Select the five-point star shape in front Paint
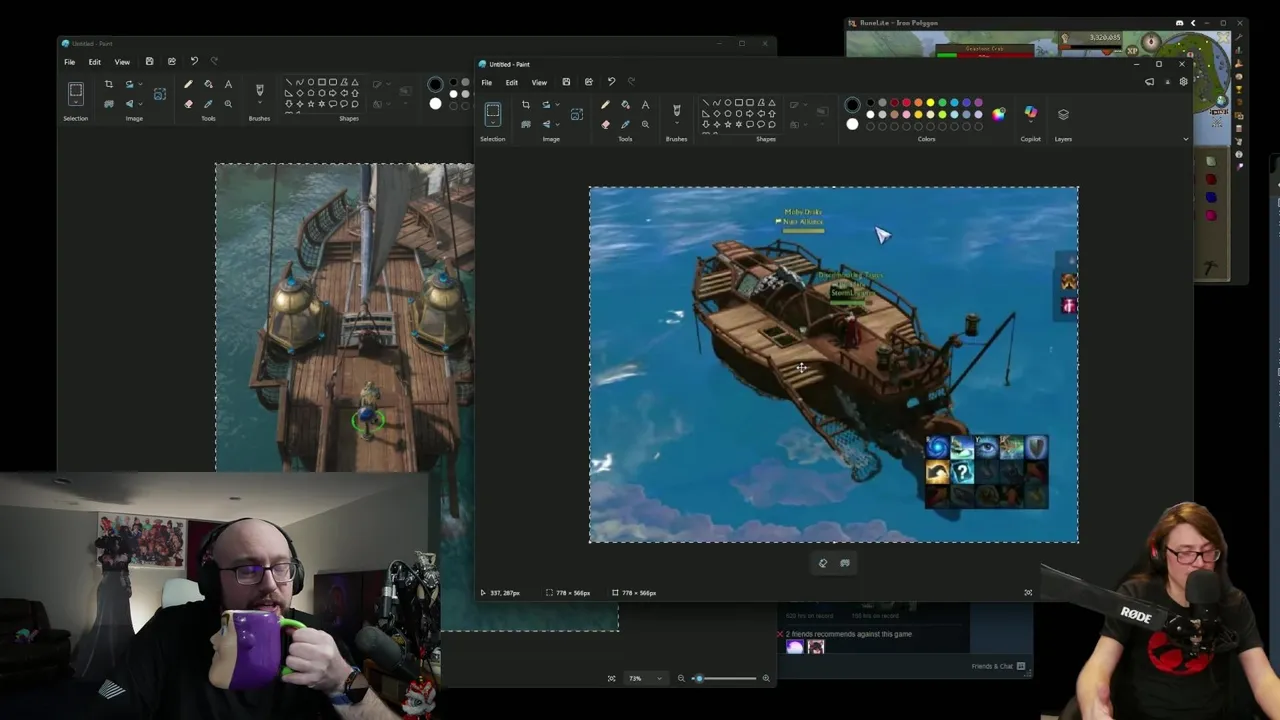 coord(727,124)
